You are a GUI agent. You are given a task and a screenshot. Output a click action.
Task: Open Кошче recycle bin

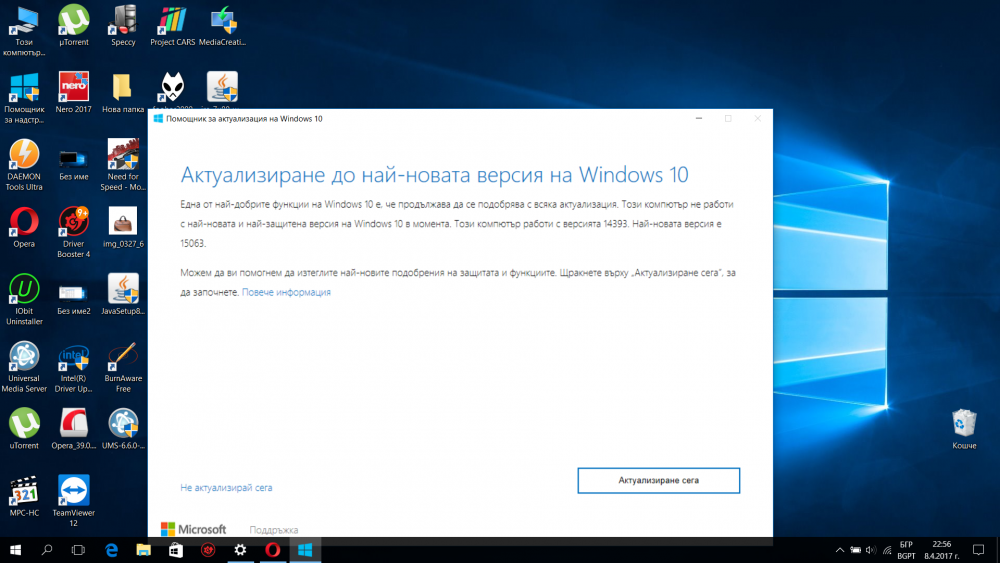point(964,429)
